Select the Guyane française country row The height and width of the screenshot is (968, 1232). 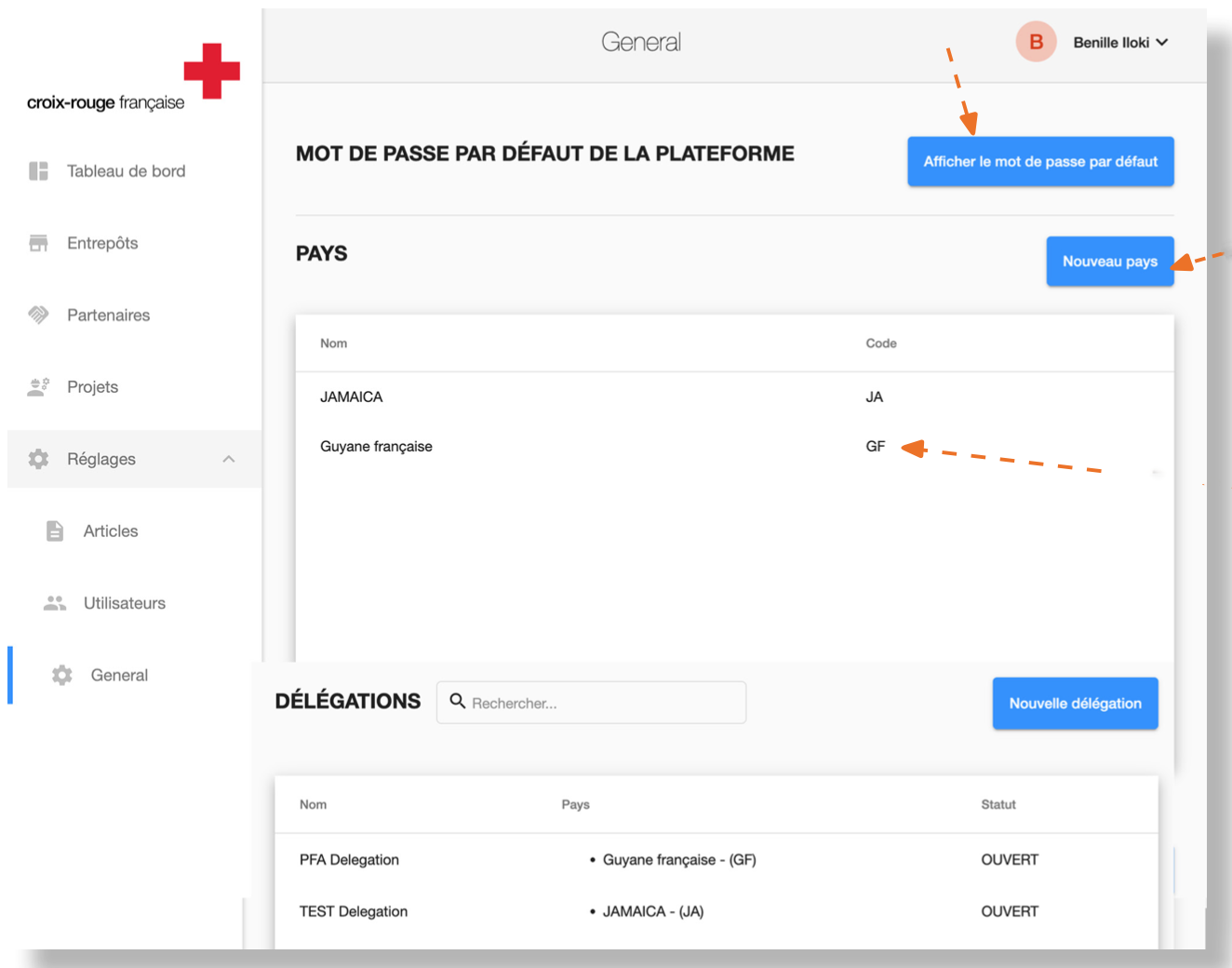pyautogui.click(x=376, y=447)
